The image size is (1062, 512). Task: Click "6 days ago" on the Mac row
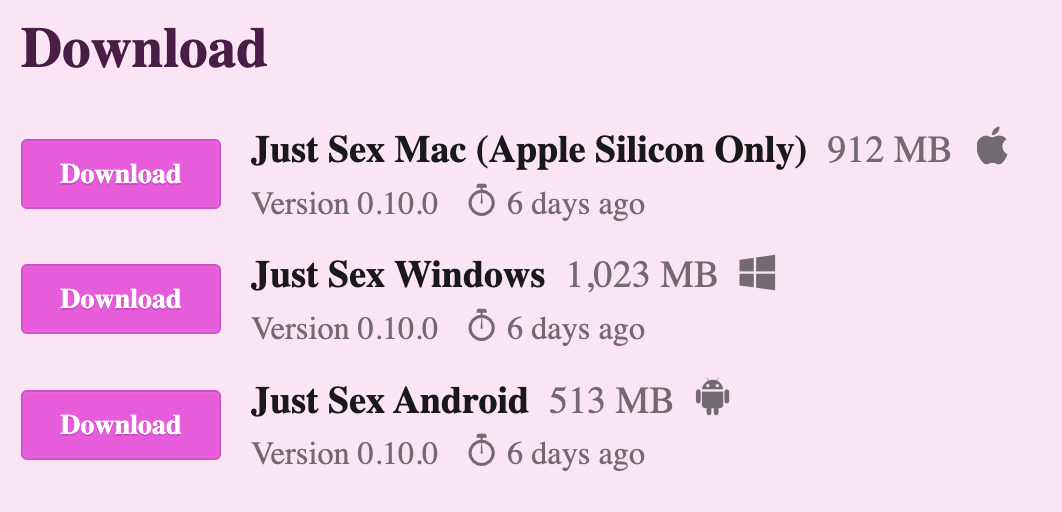point(575,204)
